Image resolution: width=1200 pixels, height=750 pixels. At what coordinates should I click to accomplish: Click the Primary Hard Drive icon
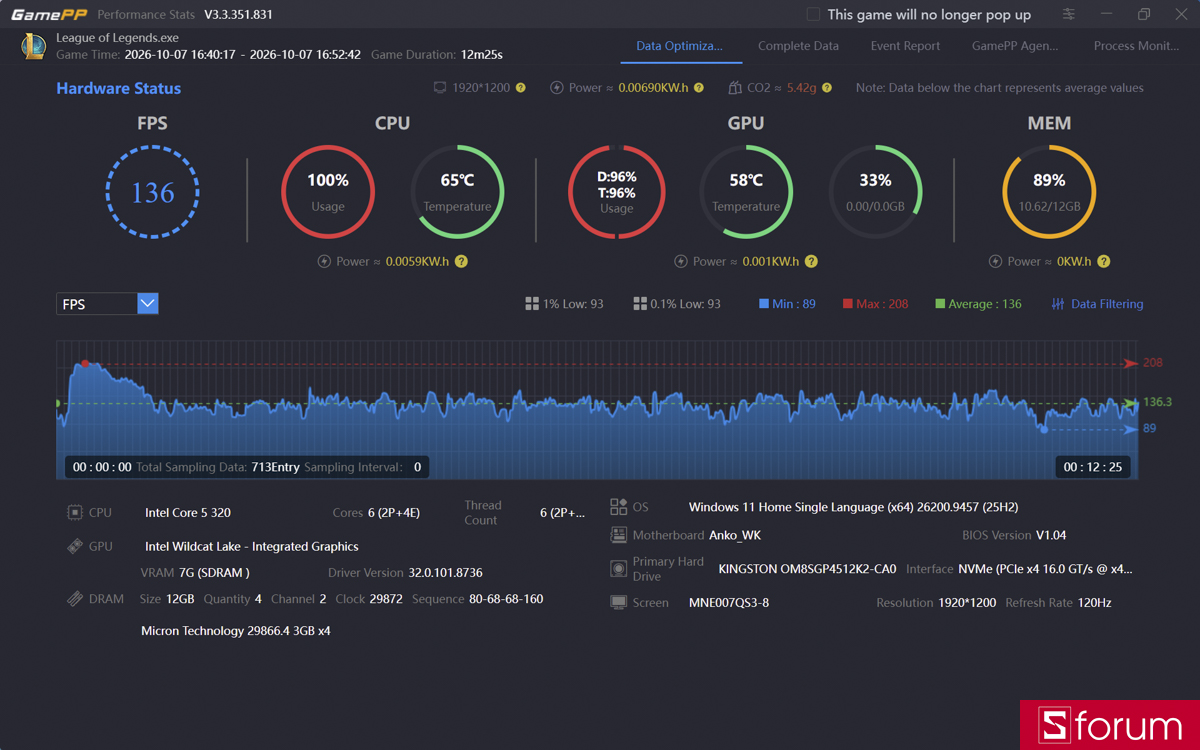619,569
